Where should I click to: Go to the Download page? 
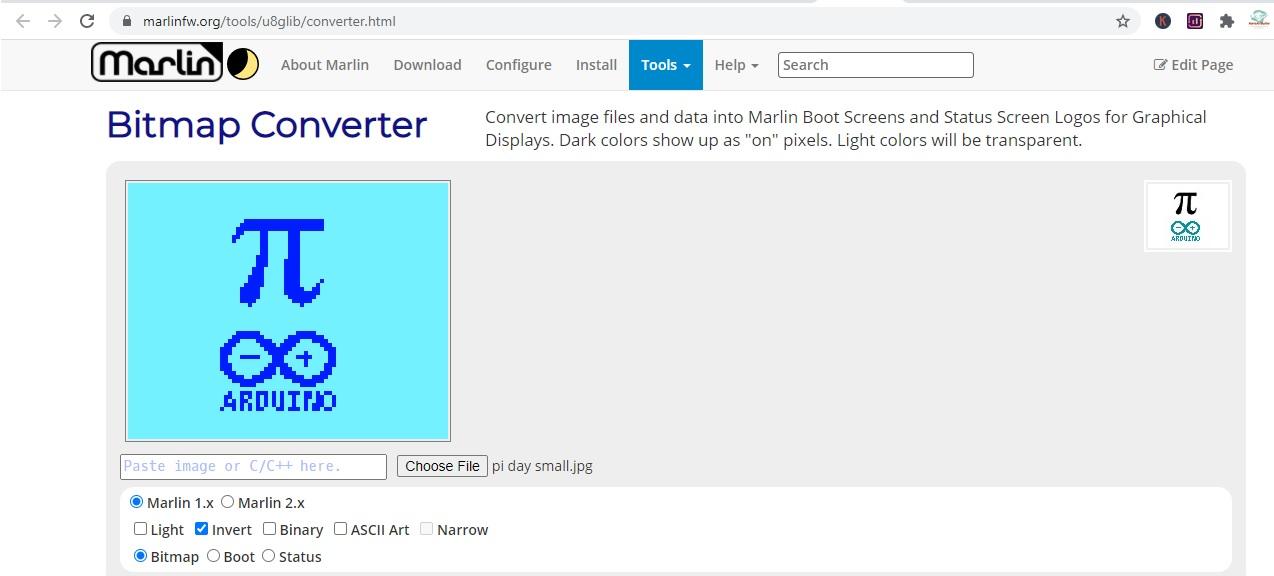tap(427, 65)
